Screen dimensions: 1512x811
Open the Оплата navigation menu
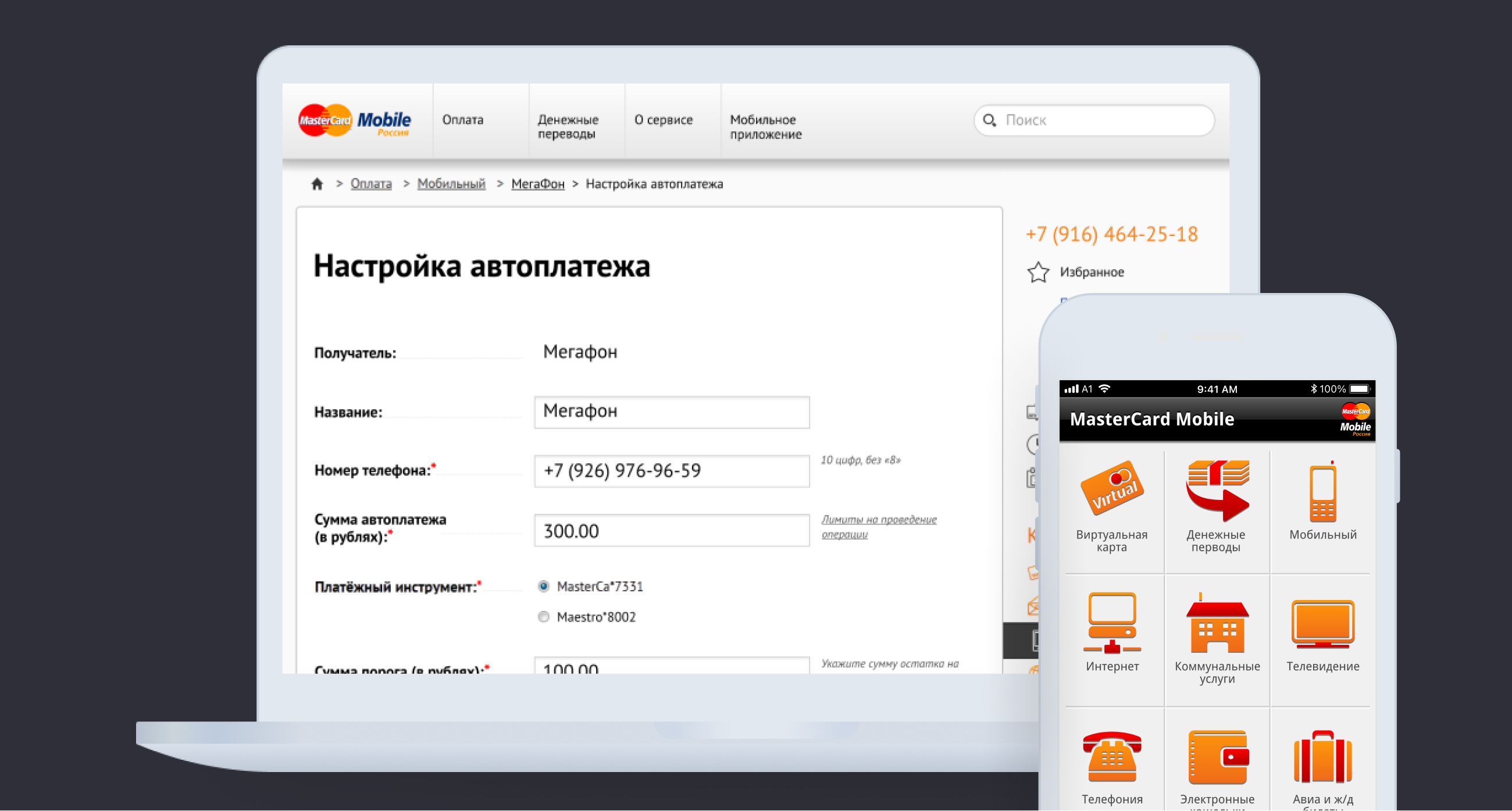tap(463, 120)
